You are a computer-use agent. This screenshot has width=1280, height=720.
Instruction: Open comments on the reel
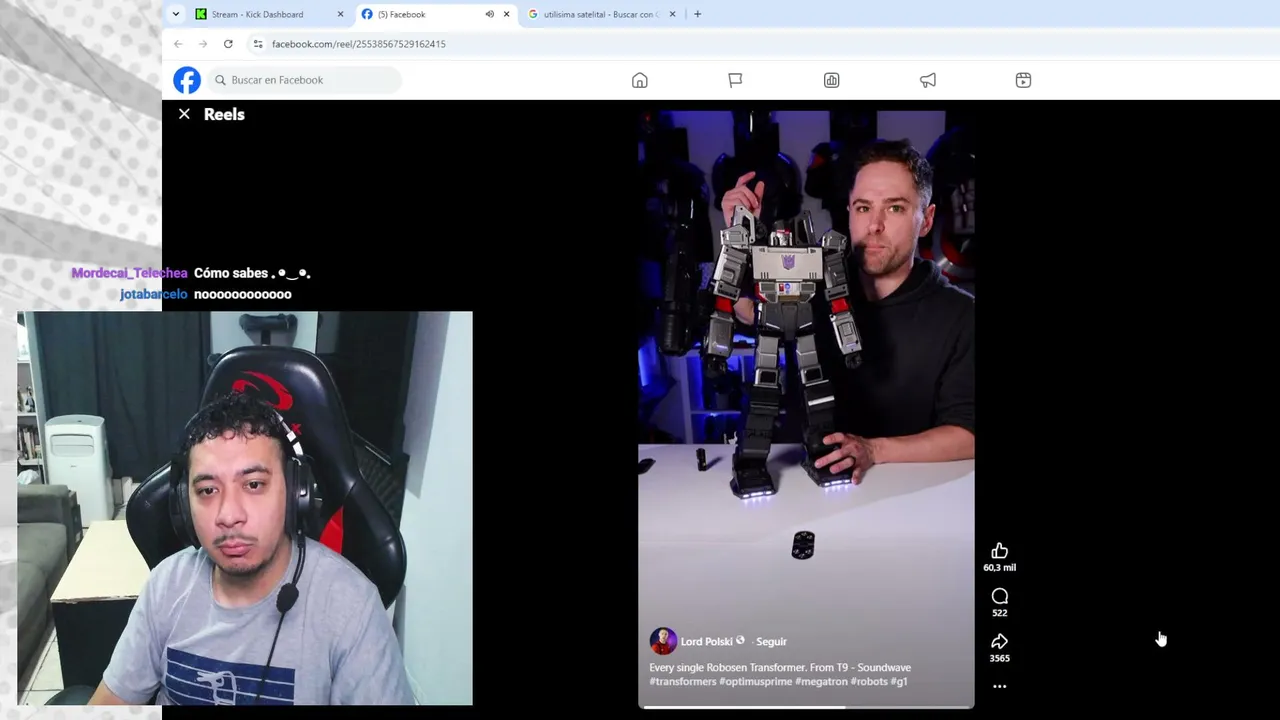click(x=999, y=596)
